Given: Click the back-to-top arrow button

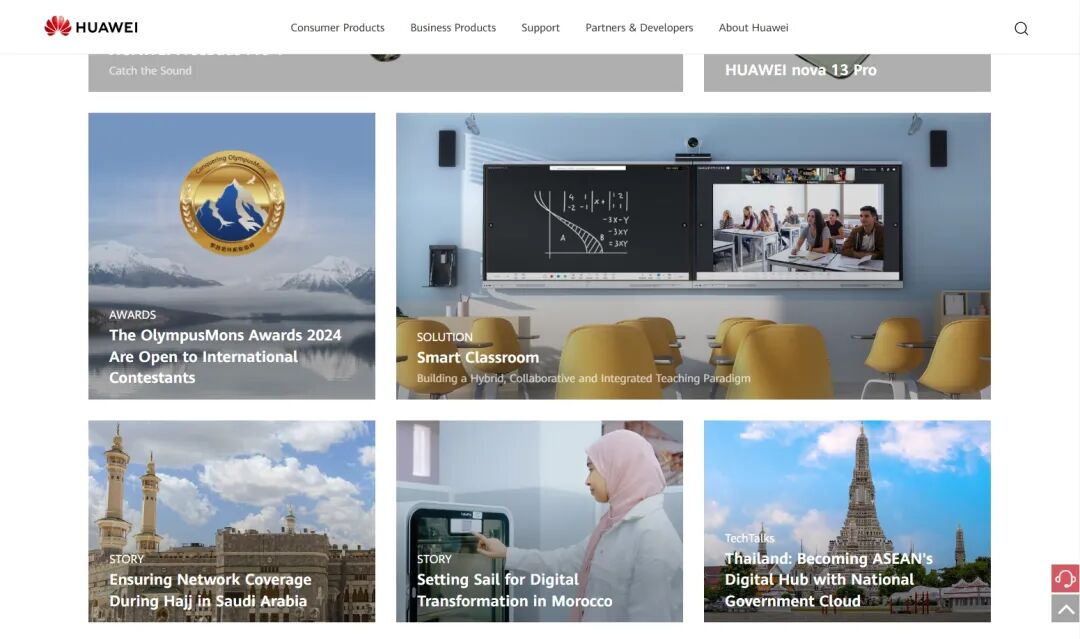Looking at the screenshot, I should (x=1065, y=608).
